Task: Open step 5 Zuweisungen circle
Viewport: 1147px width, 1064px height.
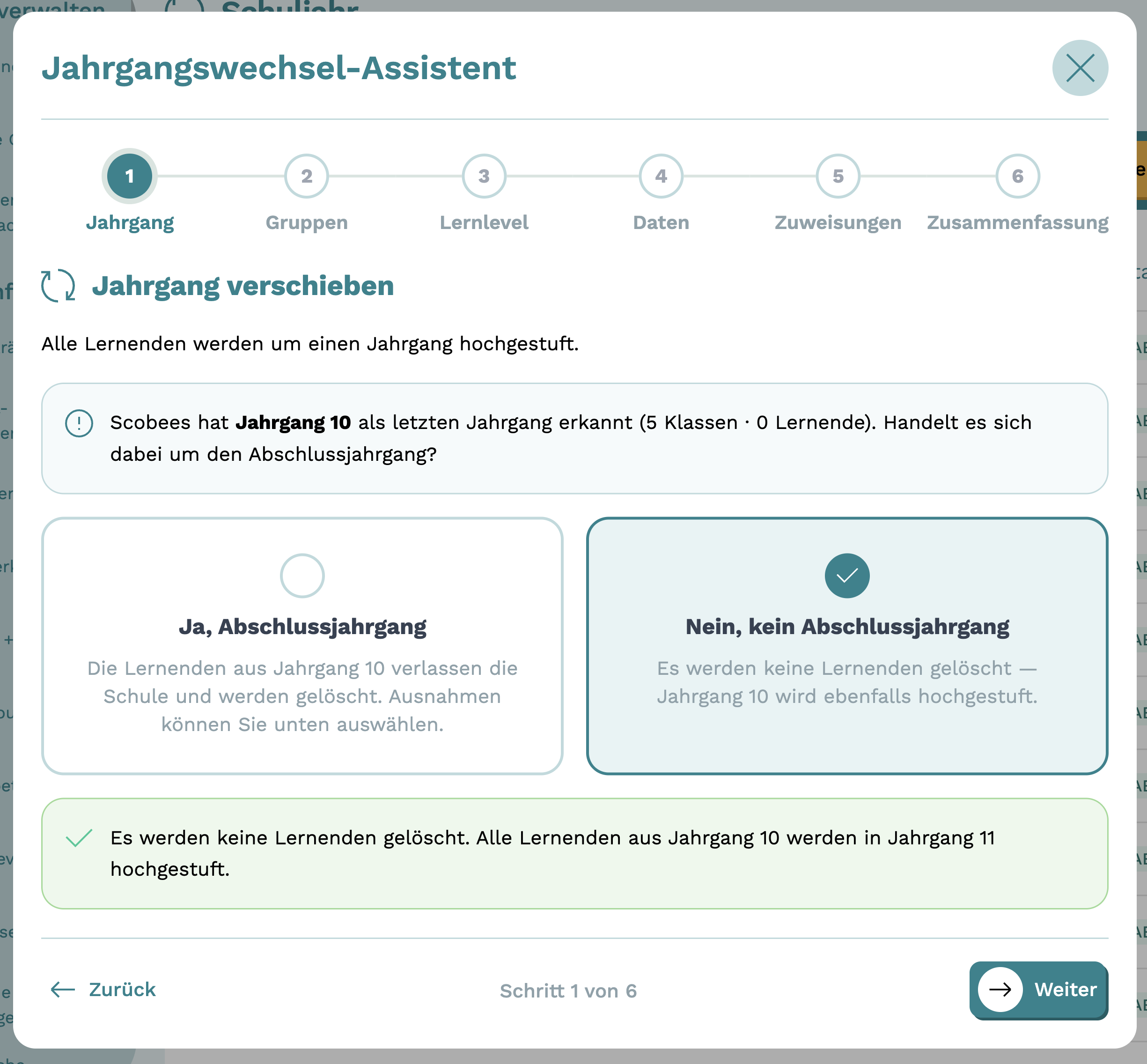Action: [838, 176]
